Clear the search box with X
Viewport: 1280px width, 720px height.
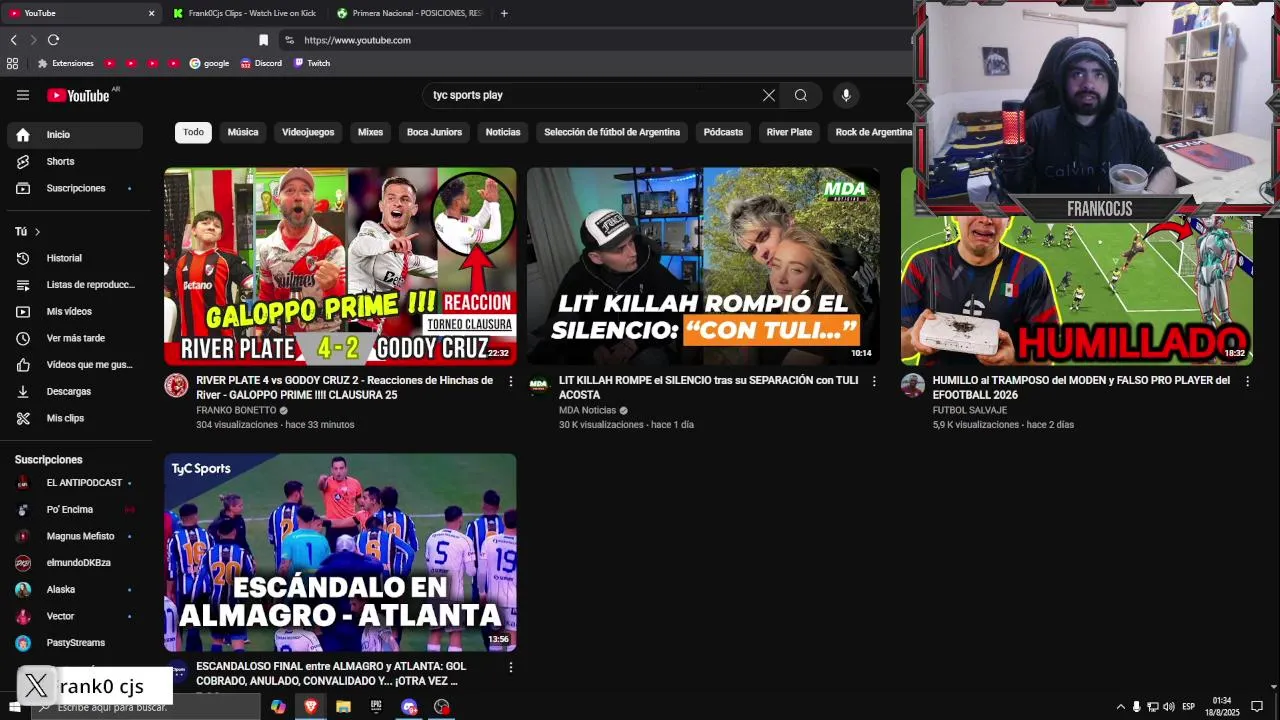pyautogui.click(x=768, y=95)
